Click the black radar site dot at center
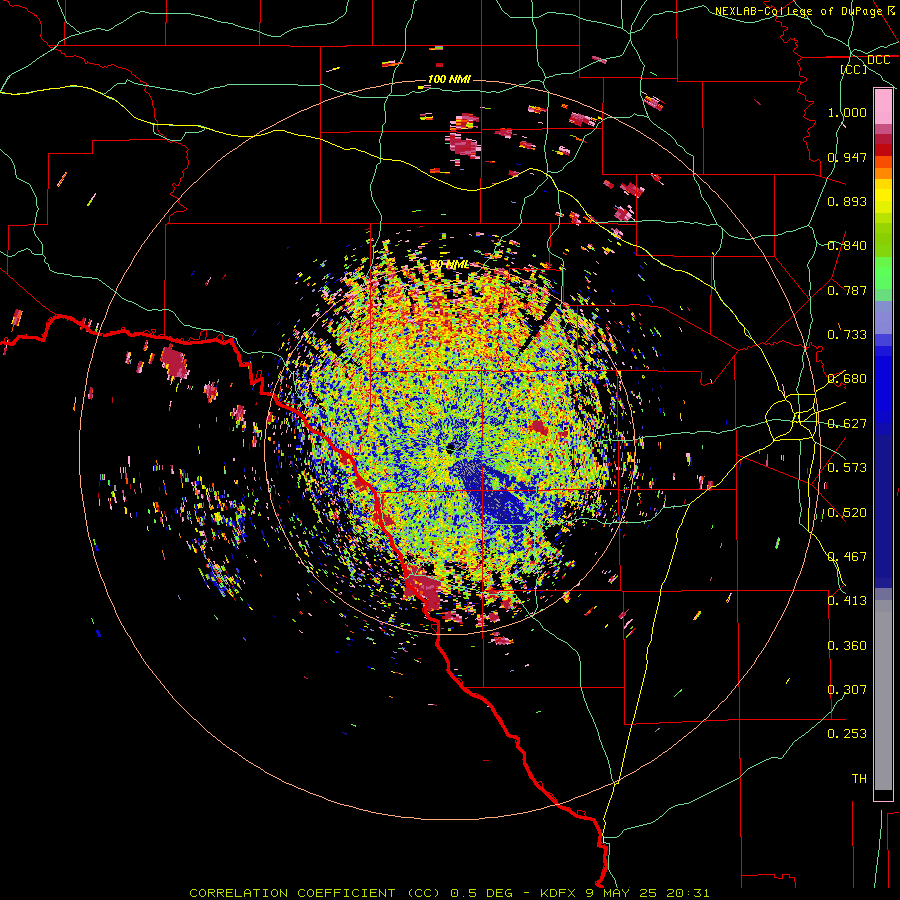 pos(451,446)
